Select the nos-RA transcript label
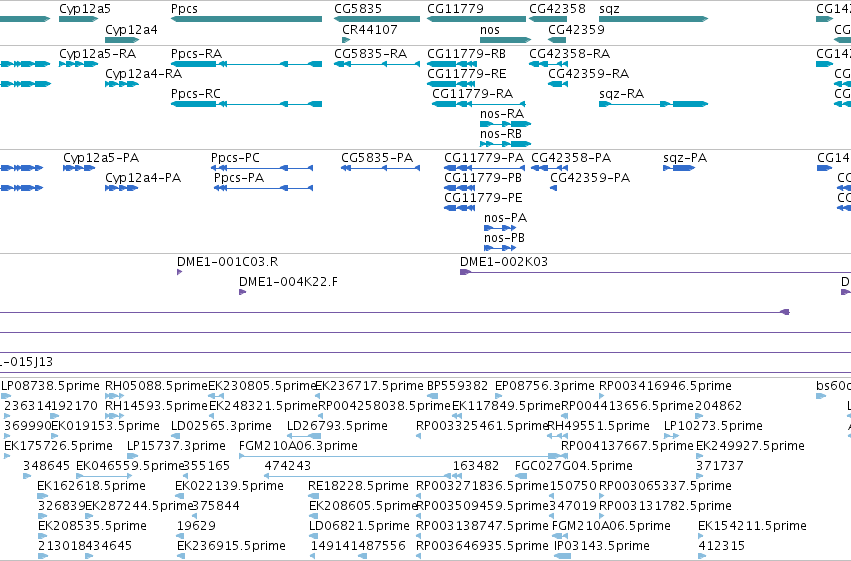Screen dimensions: 851x561 pyautogui.click(x=502, y=114)
